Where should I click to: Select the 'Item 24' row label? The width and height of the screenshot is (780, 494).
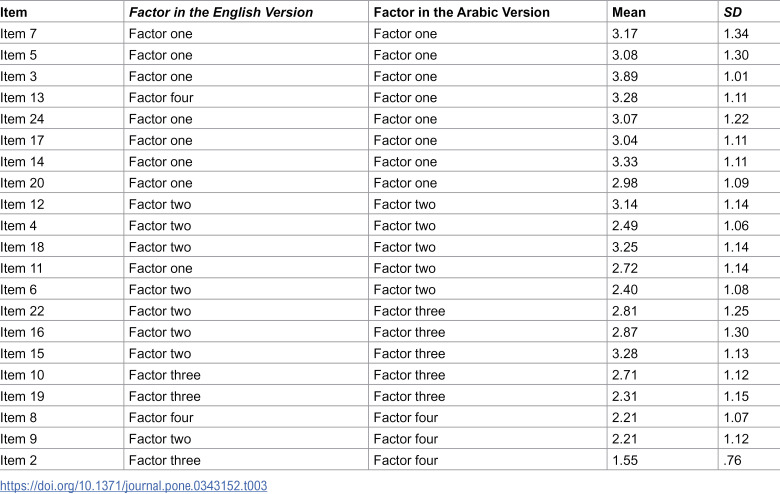coord(22,119)
